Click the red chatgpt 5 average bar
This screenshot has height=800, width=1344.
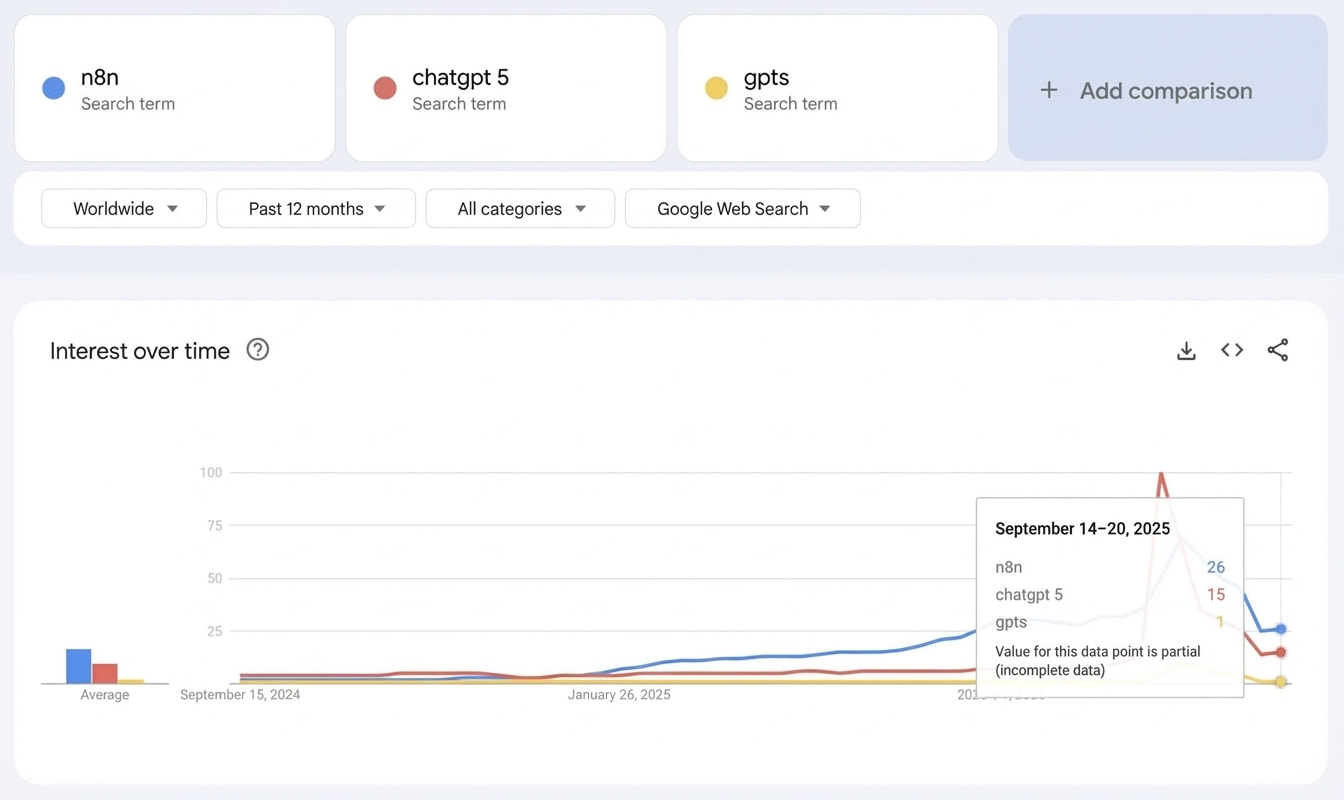point(105,674)
